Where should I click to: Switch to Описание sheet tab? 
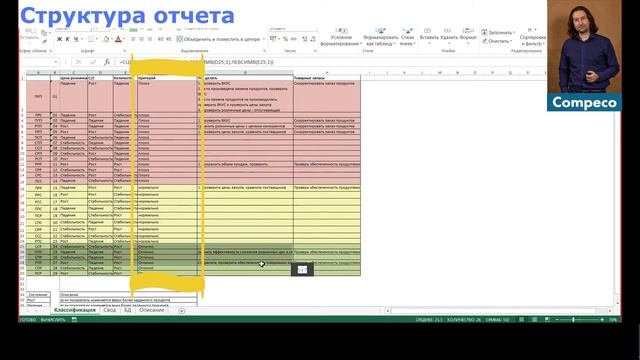tap(151, 310)
